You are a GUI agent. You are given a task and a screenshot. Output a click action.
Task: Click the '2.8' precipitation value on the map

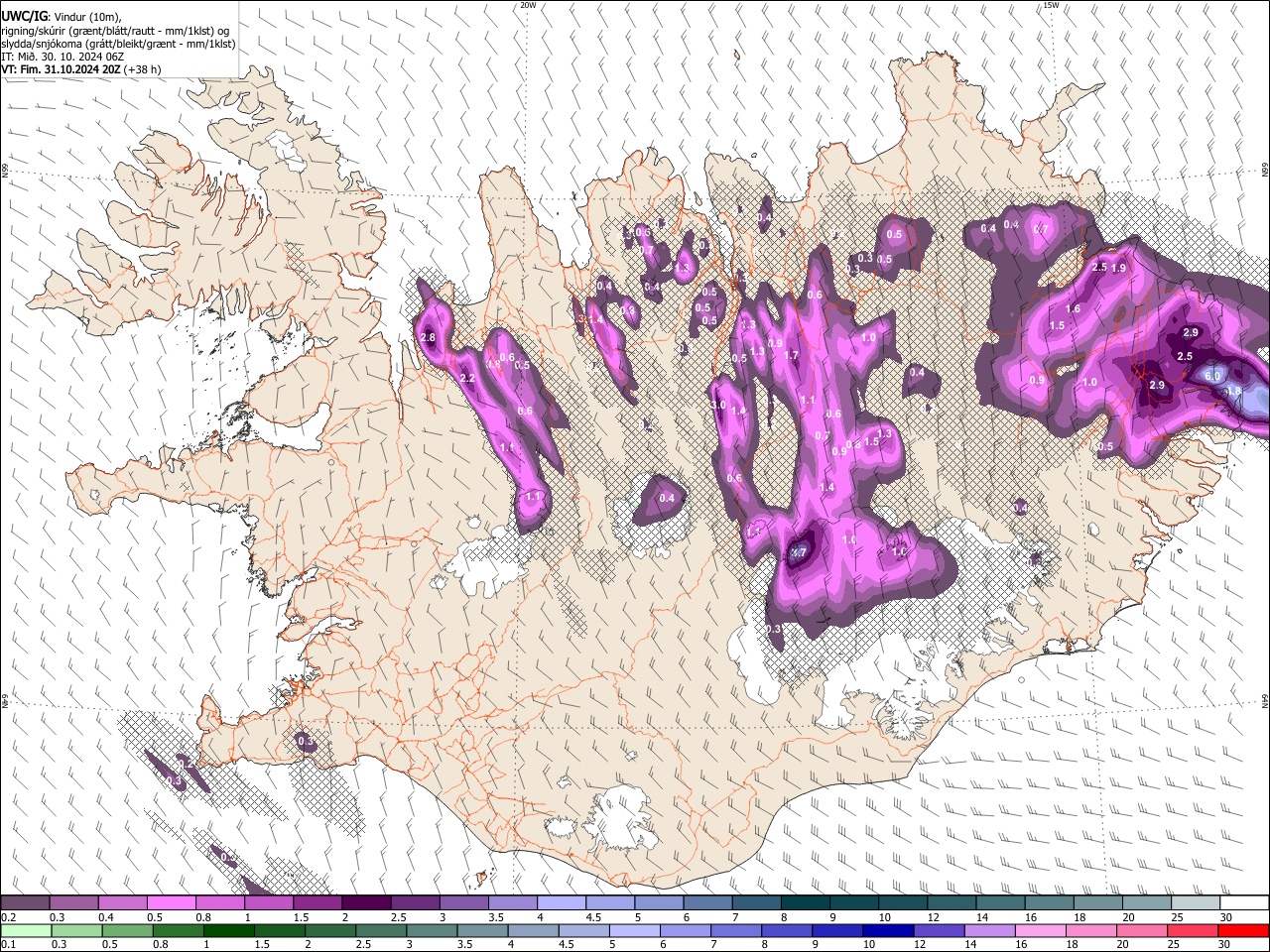(x=429, y=338)
